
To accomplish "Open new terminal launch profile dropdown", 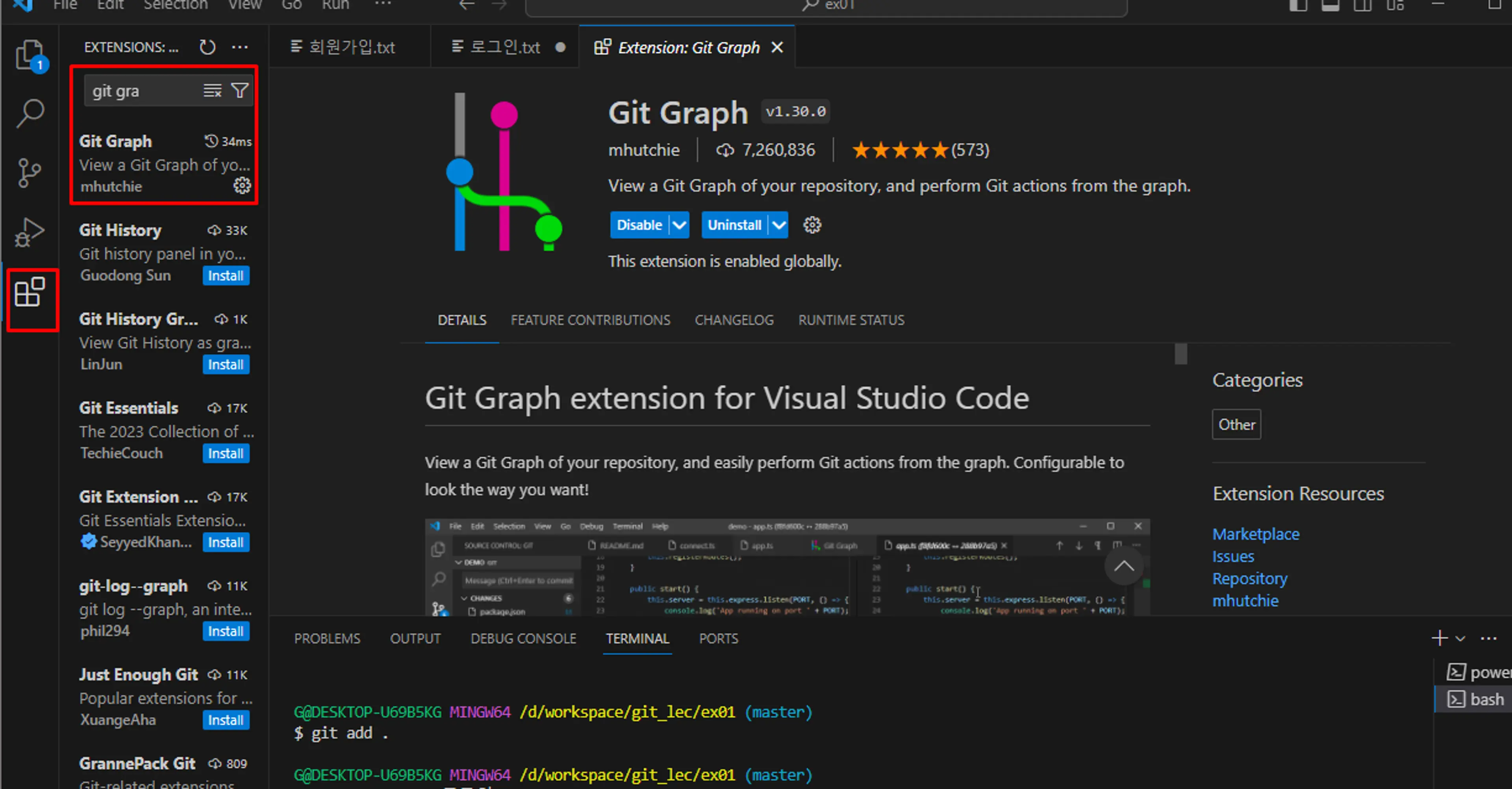I will tap(1460, 639).
